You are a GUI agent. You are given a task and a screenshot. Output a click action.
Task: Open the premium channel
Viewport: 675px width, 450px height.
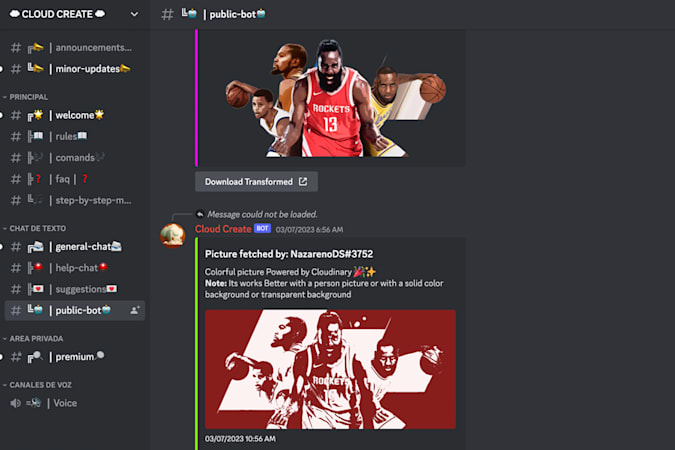[x=74, y=357]
